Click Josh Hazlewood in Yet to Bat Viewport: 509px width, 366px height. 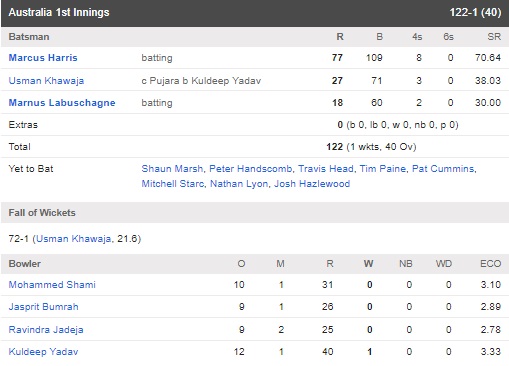click(312, 184)
